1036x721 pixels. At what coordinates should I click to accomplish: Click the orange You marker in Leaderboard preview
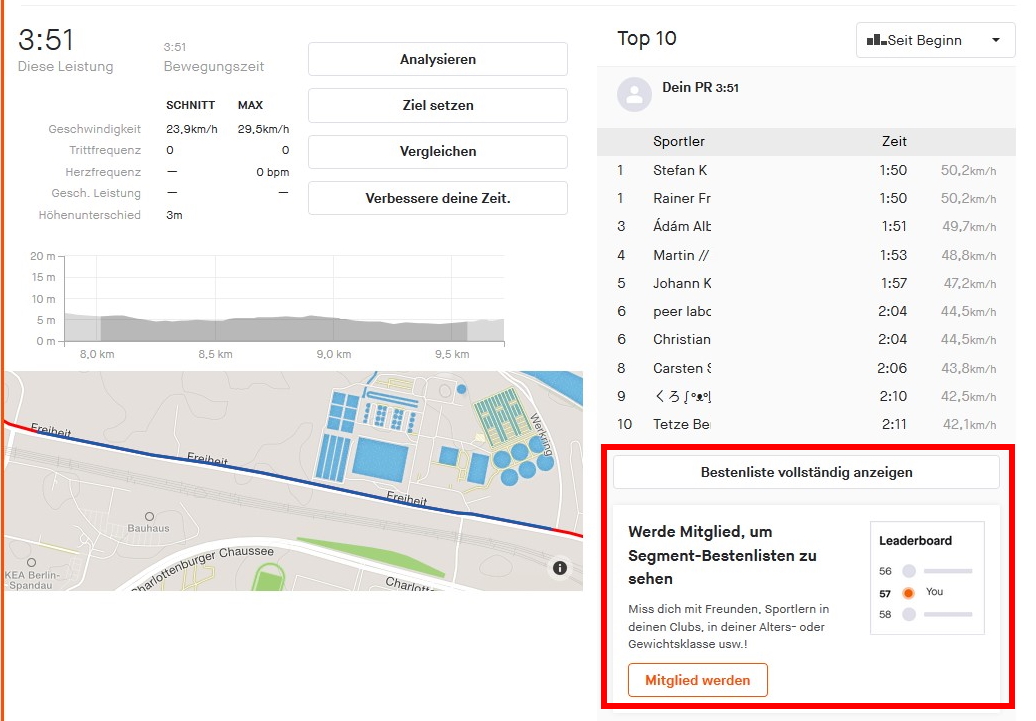click(x=908, y=593)
